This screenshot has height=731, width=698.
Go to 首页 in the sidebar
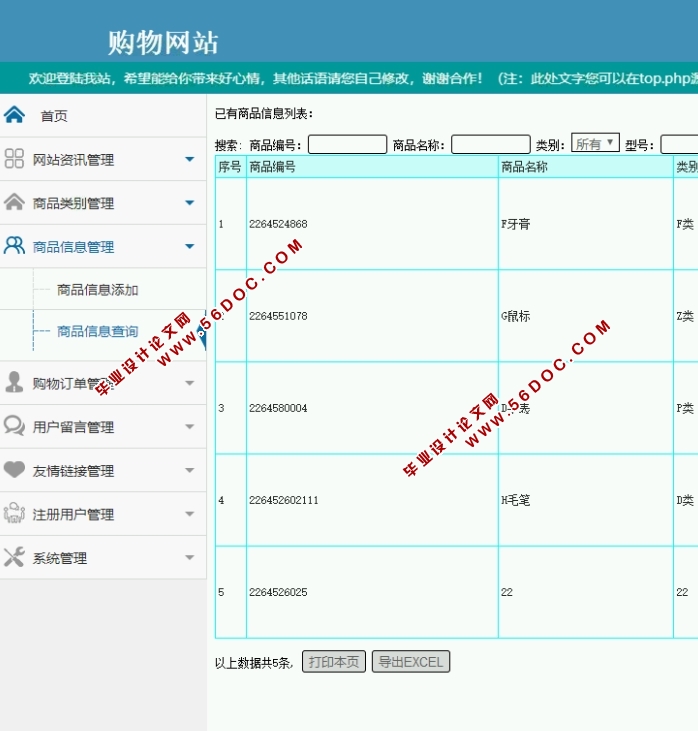(x=54, y=116)
